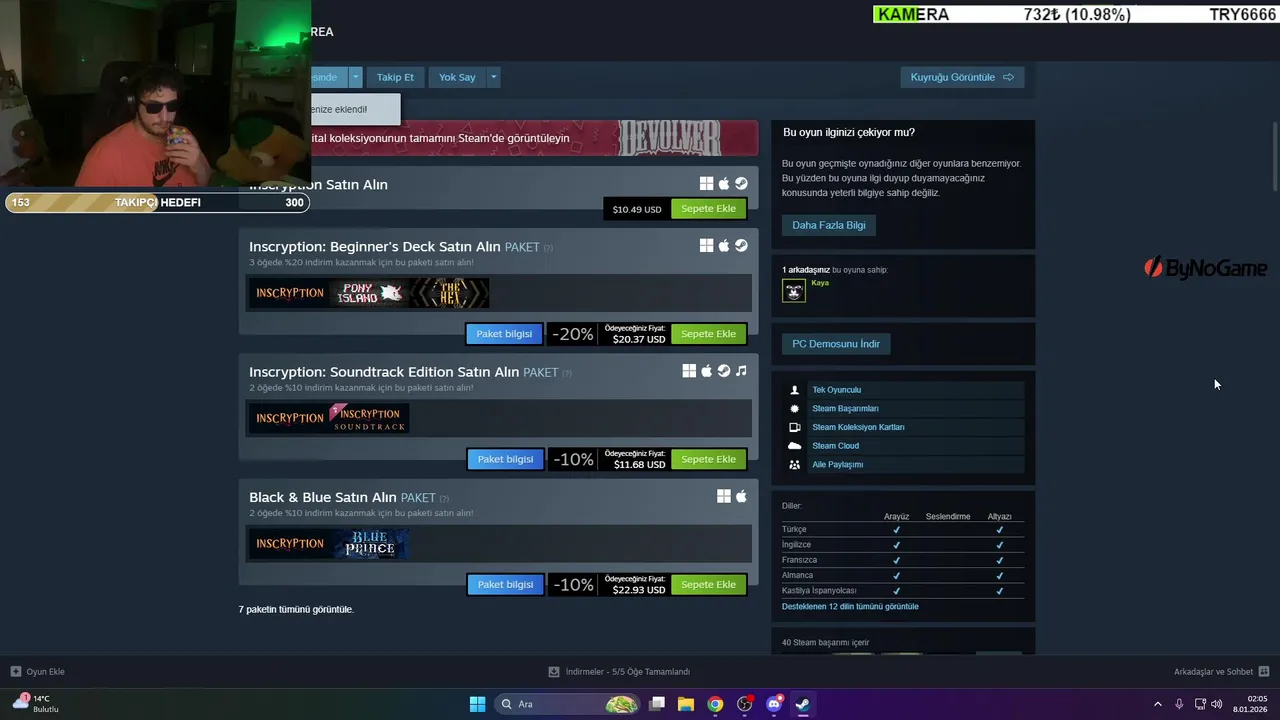Open Google Chrome from the taskbar
The height and width of the screenshot is (720, 1280).
click(715, 704)
